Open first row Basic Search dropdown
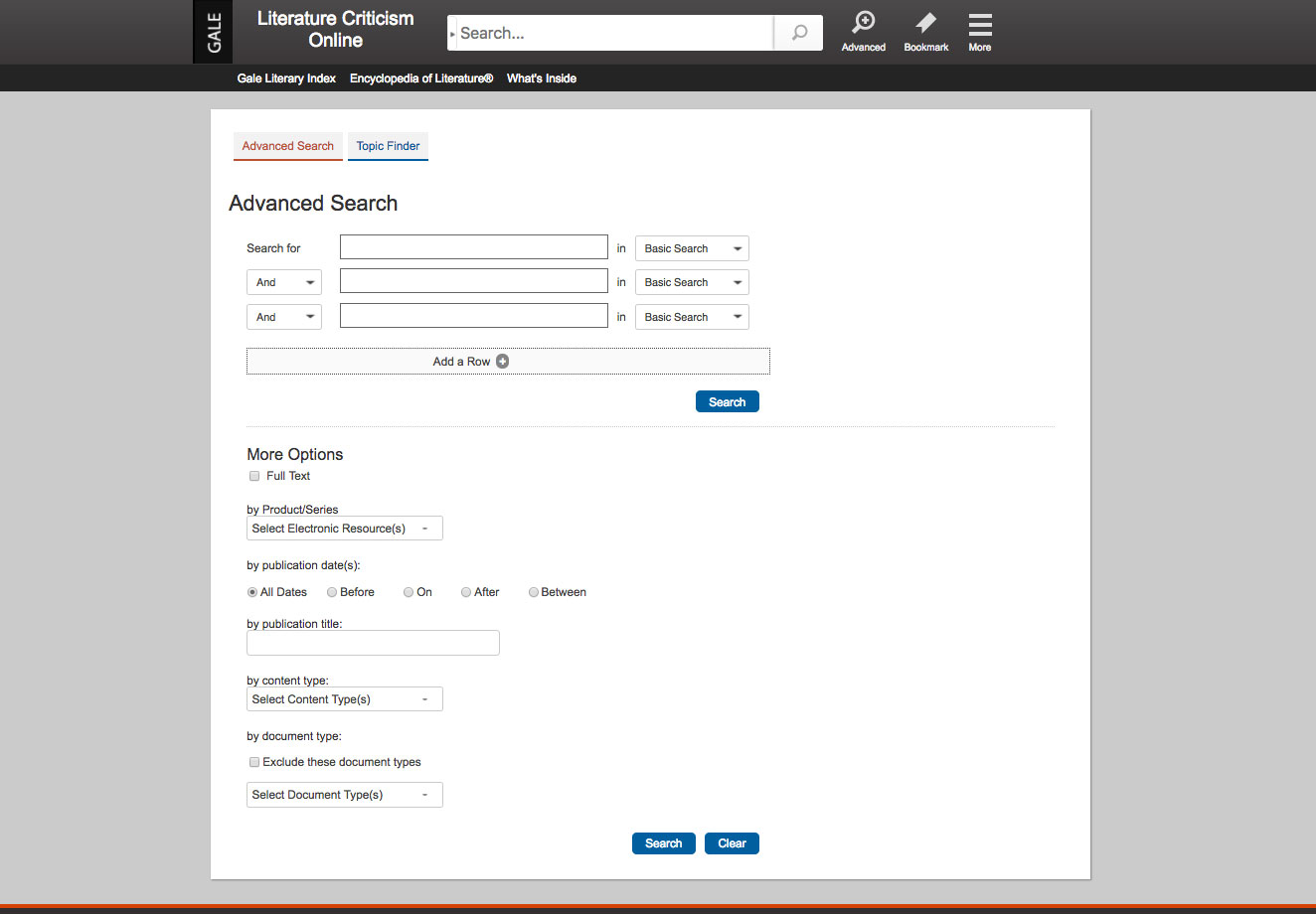Viewport: 1316px width, 914px height. coord(692,248)
